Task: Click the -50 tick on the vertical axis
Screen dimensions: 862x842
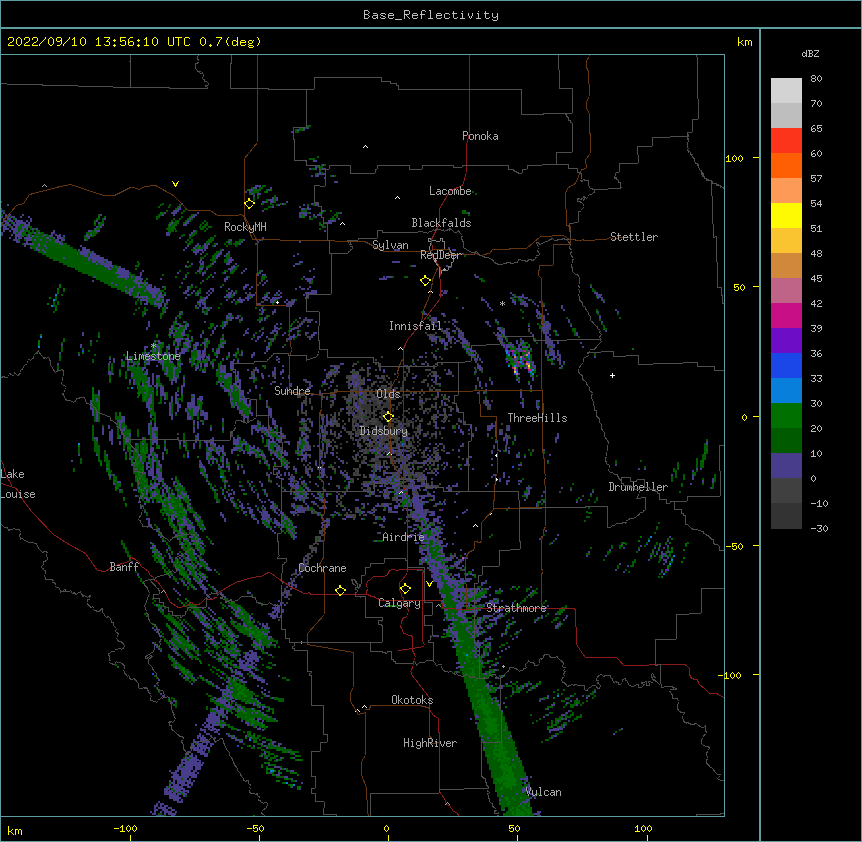Action: point(734,546)
